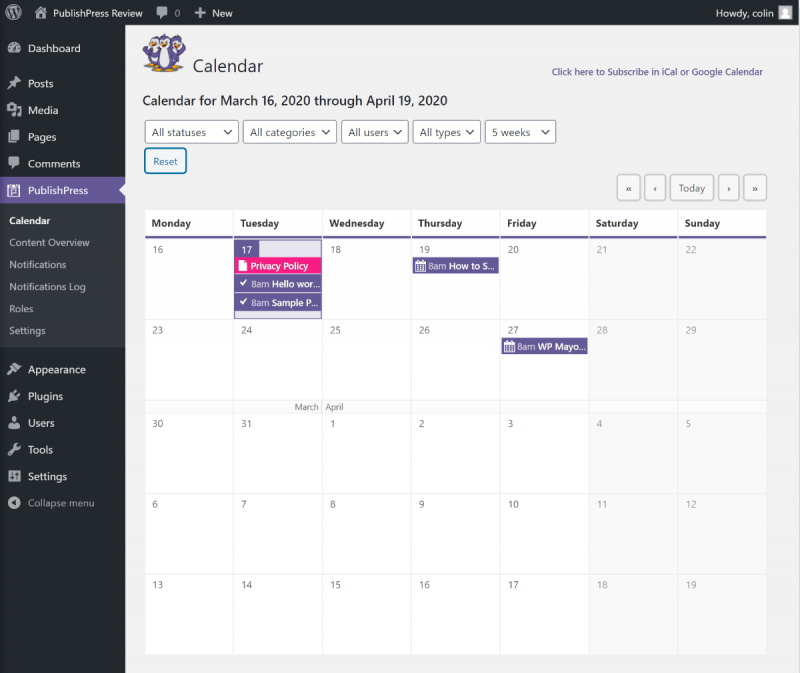Open the All users filter dropdown
800x673 pixels.
[375, 132]
